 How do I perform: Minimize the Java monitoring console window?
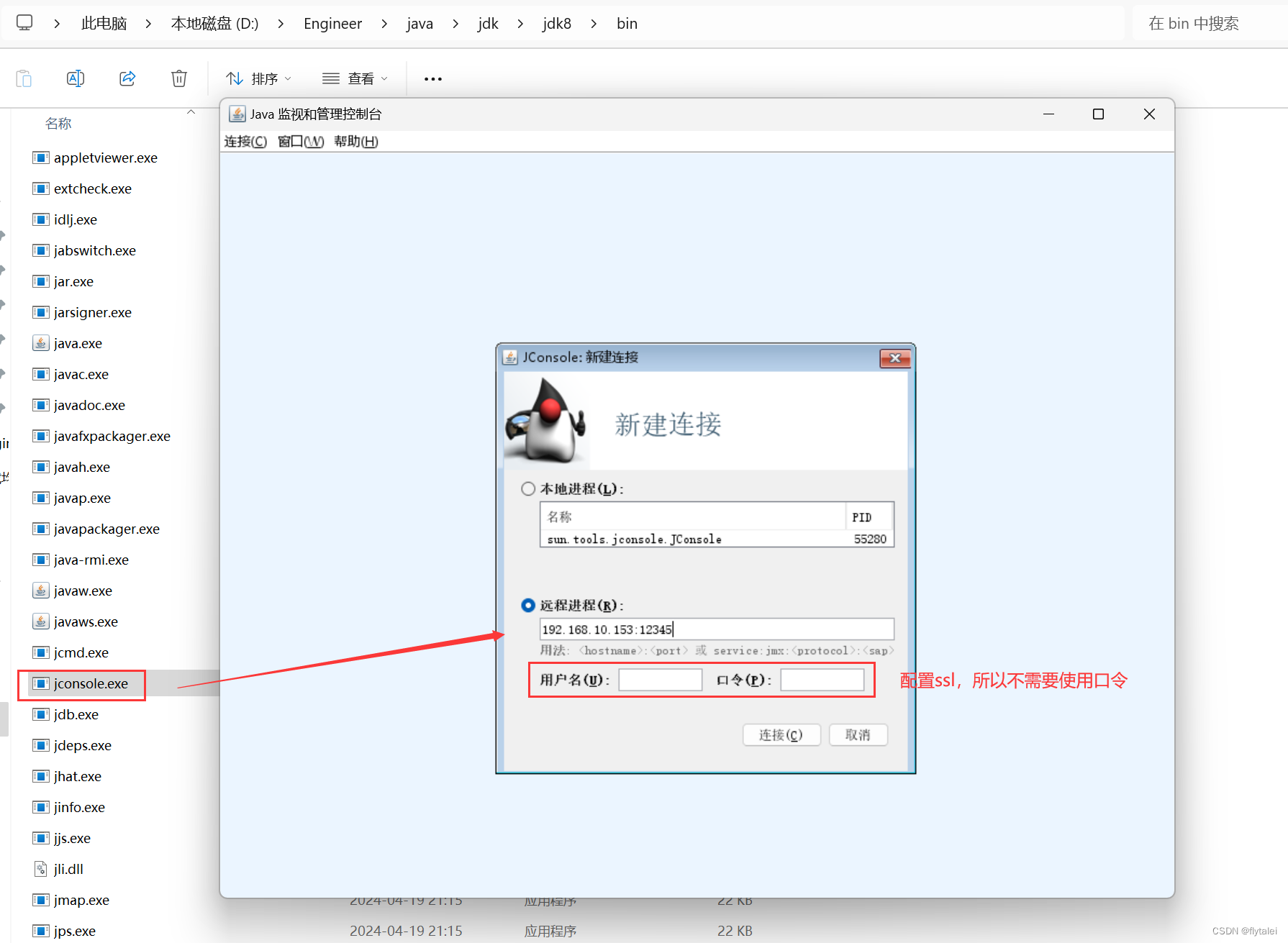[1048, 114]
